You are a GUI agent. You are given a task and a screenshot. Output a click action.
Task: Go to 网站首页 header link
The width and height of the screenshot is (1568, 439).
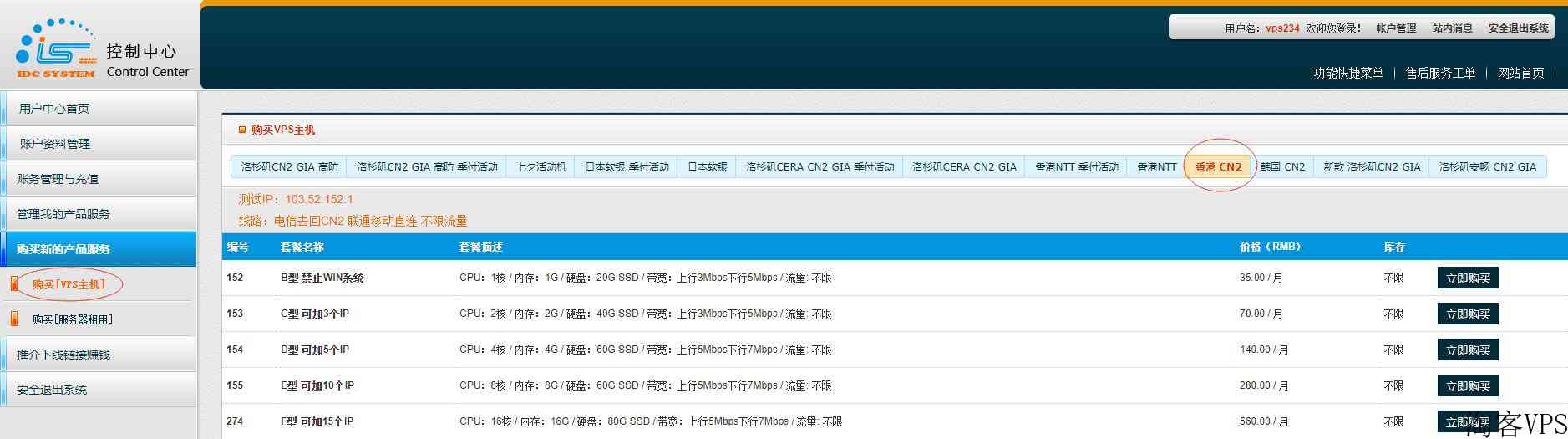pyautogui.click(x=1520, y=73)
